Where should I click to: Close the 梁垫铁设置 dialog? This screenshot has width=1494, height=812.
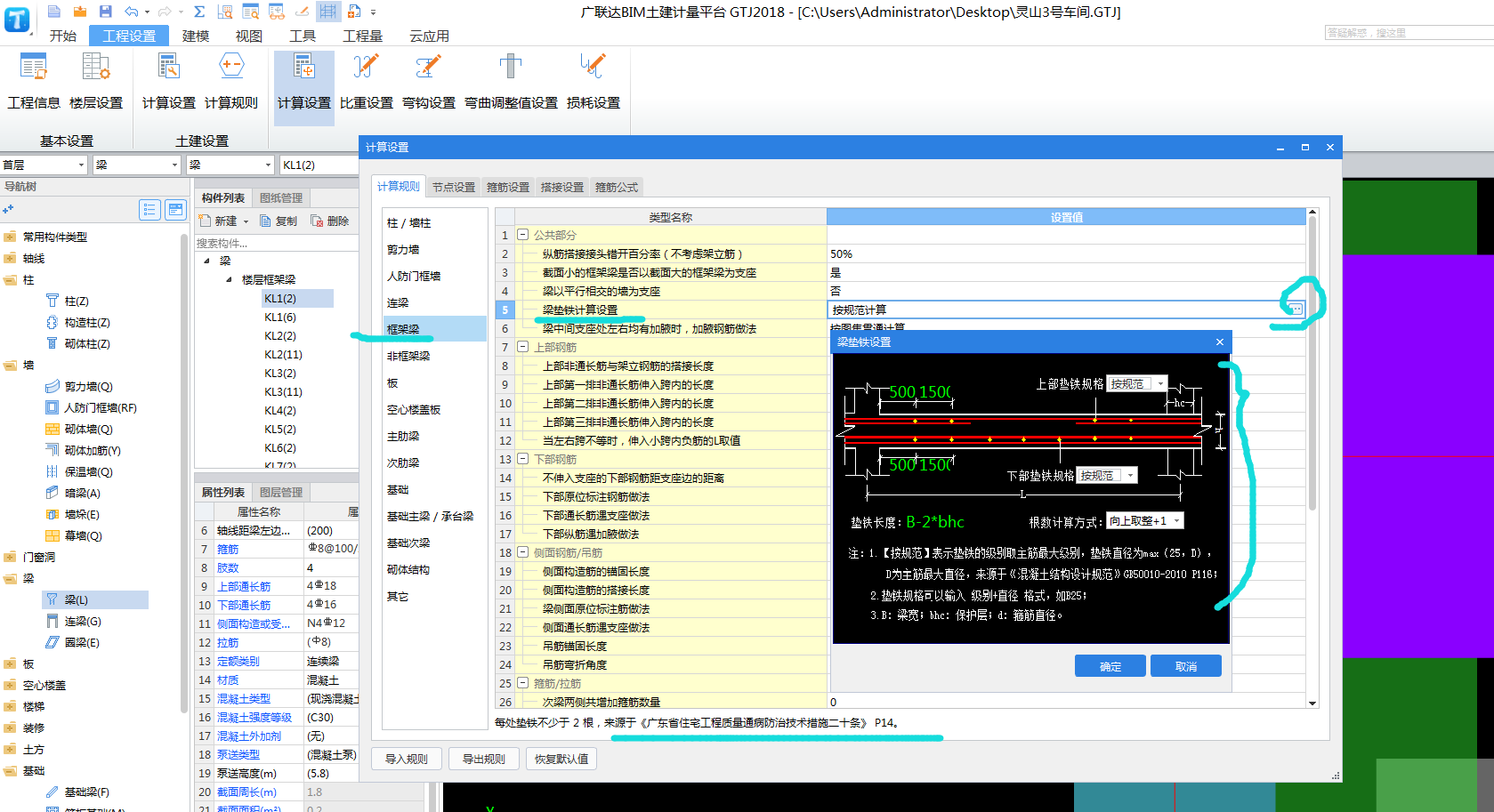1220,342
